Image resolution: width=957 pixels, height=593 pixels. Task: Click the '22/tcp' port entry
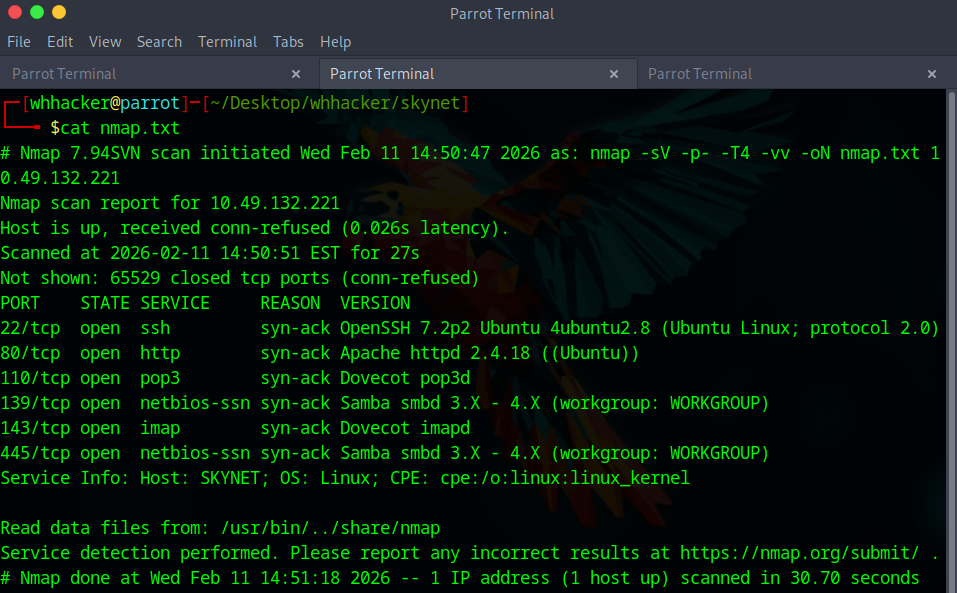click(x=30, y=328)
